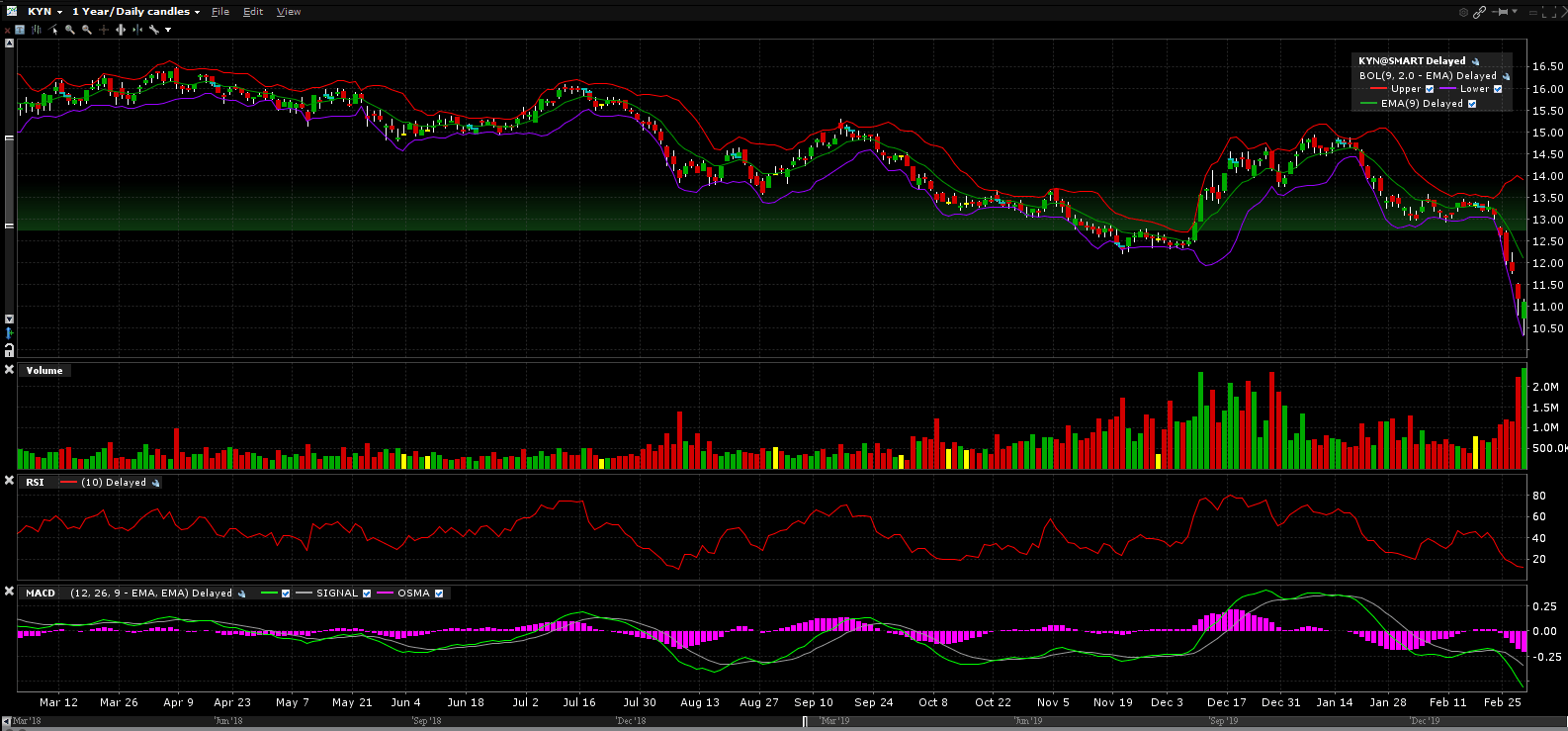
Task: Click the lock icon on the left edge
Action: 9,350
